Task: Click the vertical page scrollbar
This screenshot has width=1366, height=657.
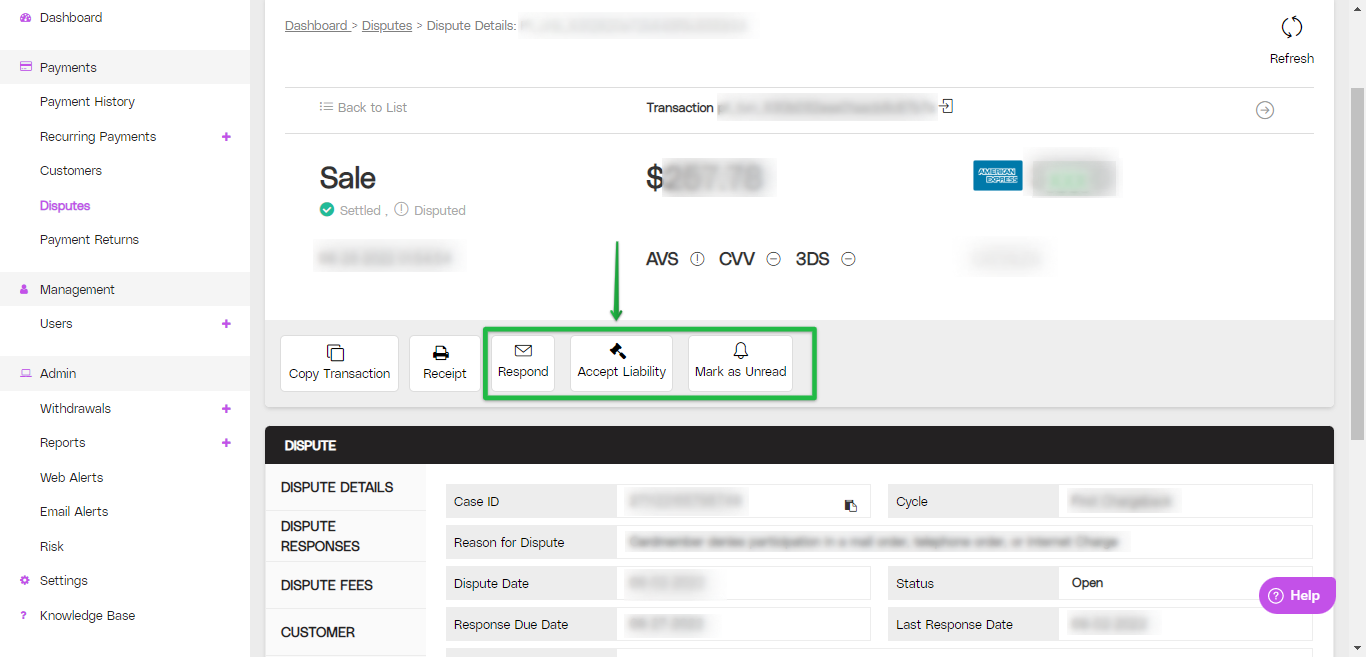Action: (1358, 265)
